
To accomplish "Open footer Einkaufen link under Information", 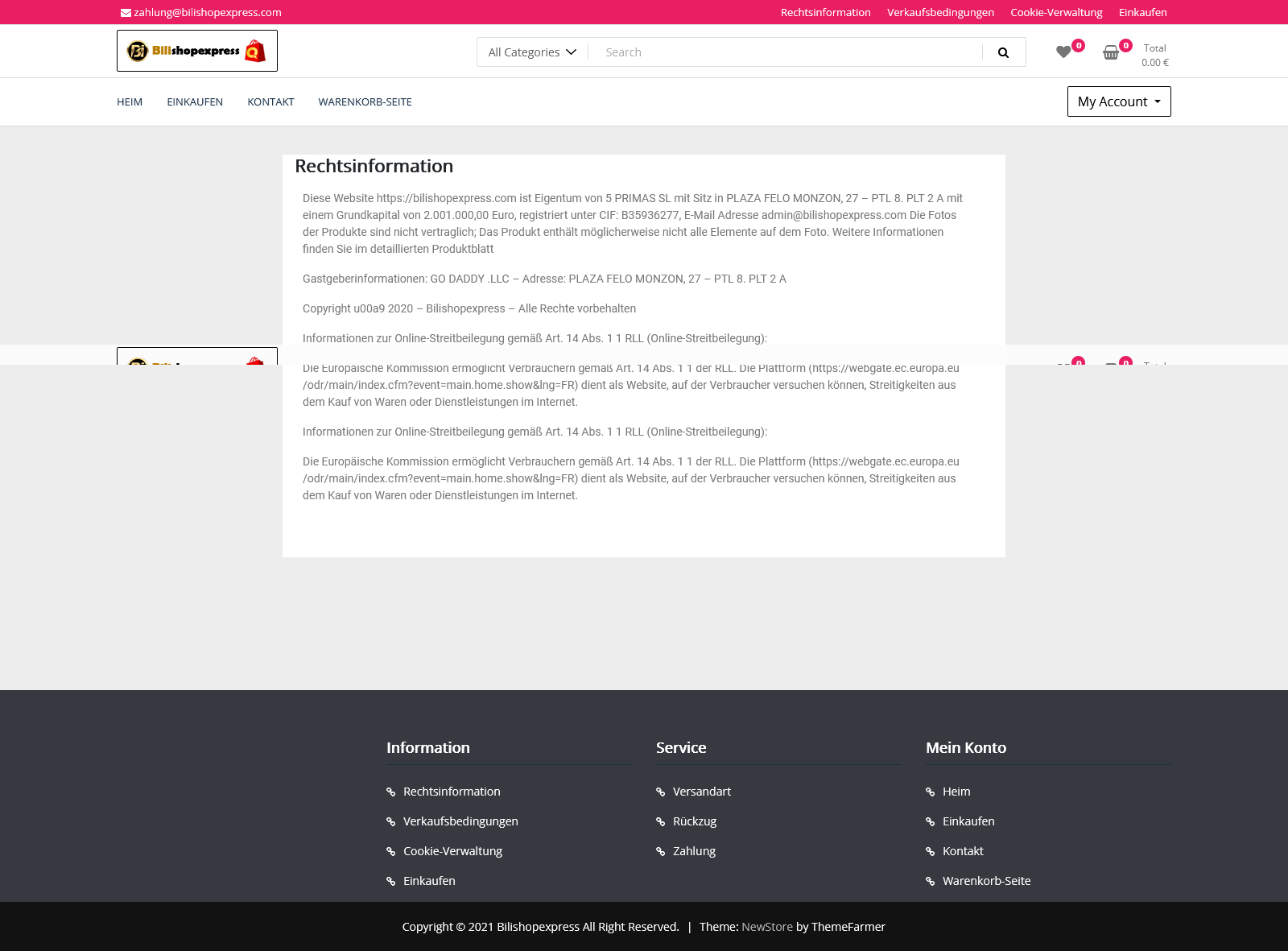I will (x=429, y=881).
